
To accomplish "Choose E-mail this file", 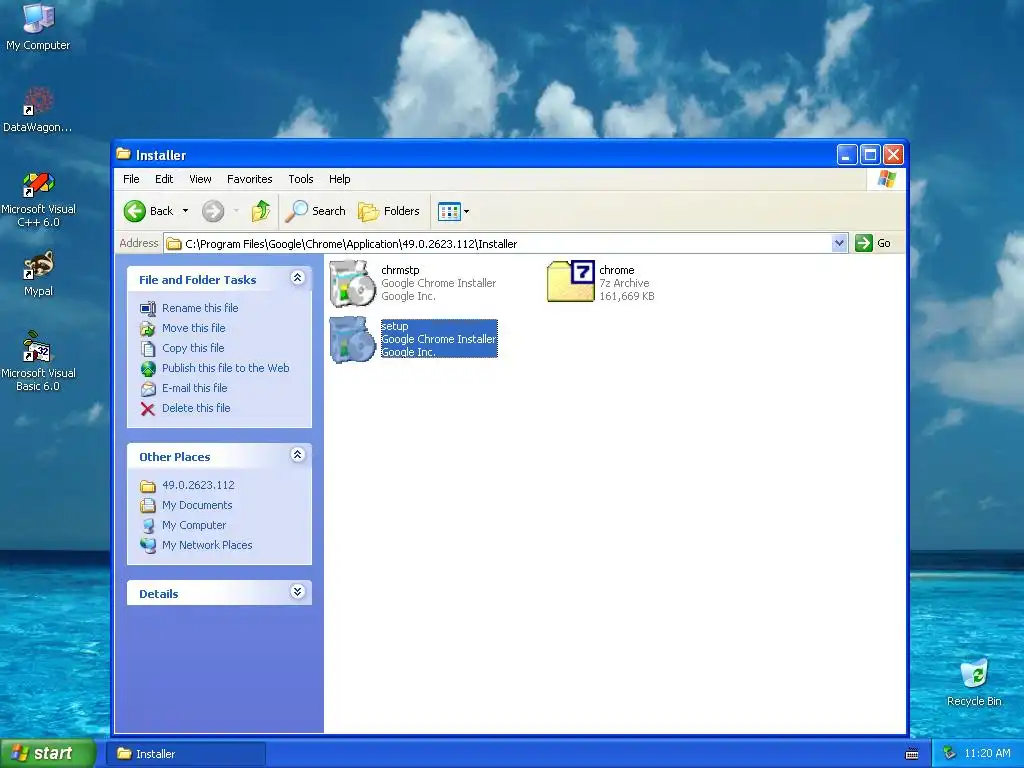I will 195,388.
